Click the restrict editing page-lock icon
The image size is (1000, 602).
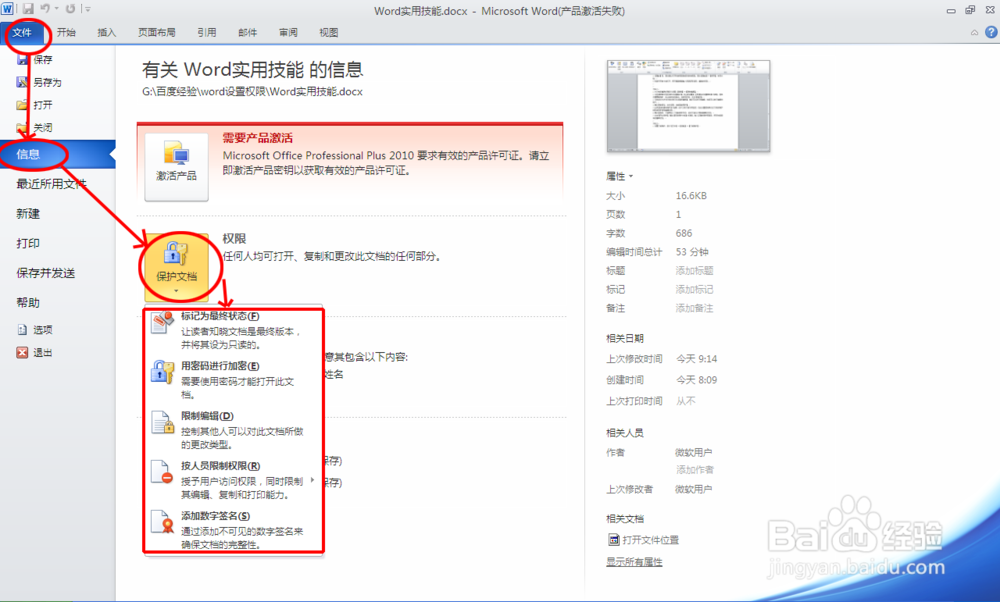click(x=162, y=422)
